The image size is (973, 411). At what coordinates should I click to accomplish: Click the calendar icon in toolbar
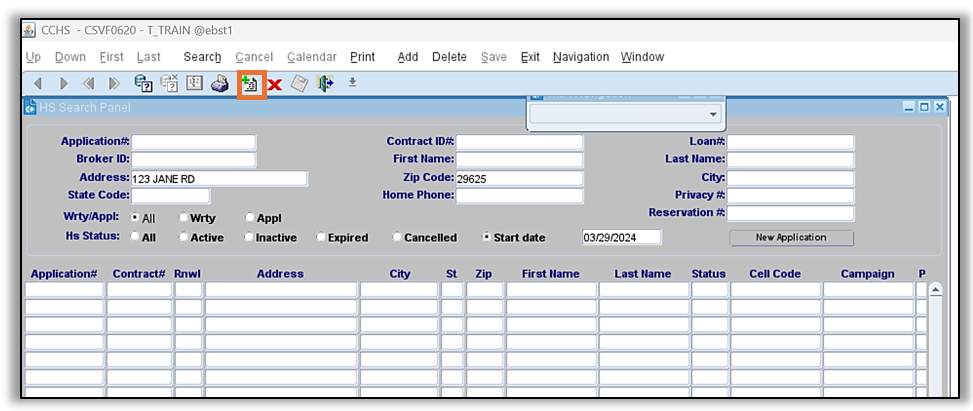click(x=195, y=84)
